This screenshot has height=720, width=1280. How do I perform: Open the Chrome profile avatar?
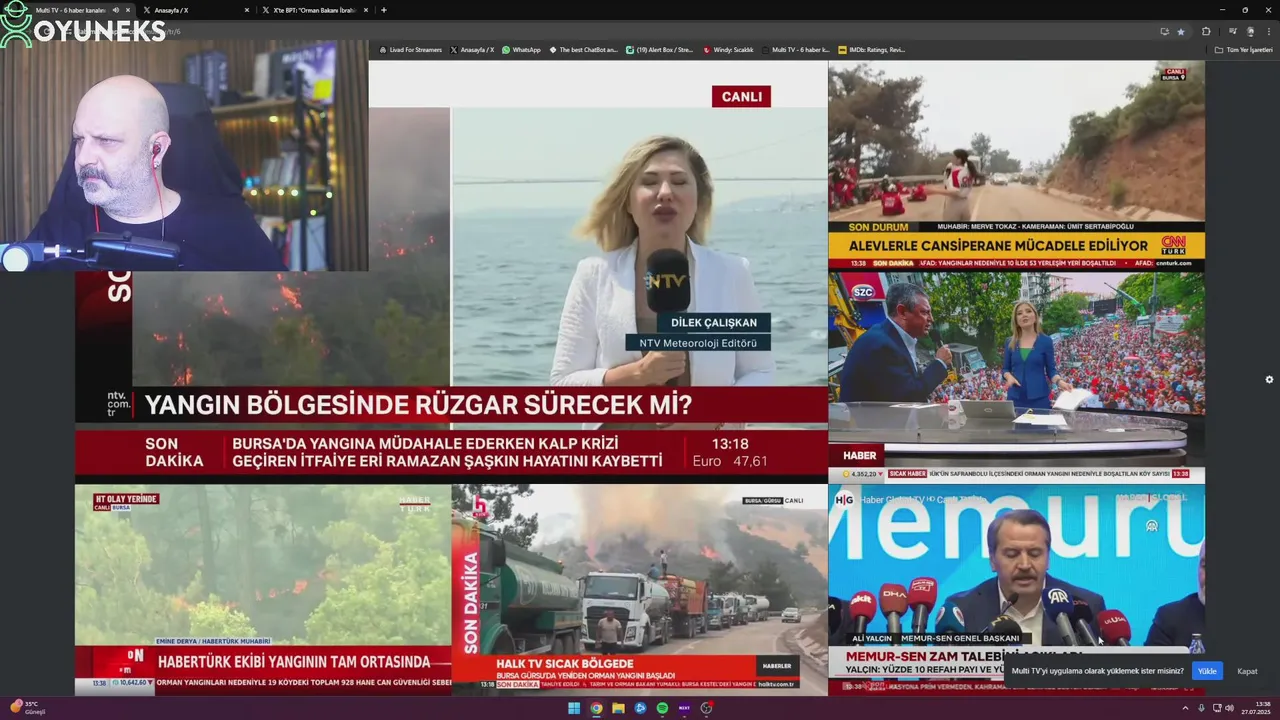(1250, 31)
